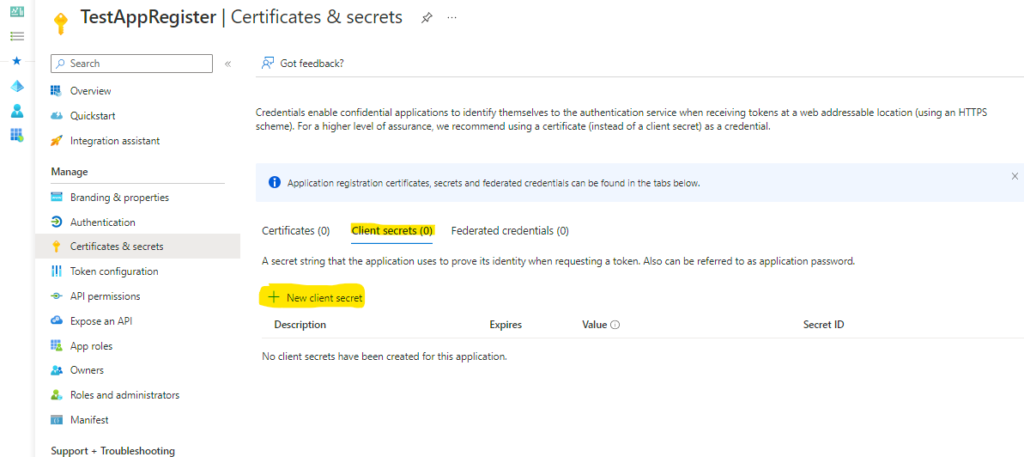Open the Manifest editor

[89, 420]
